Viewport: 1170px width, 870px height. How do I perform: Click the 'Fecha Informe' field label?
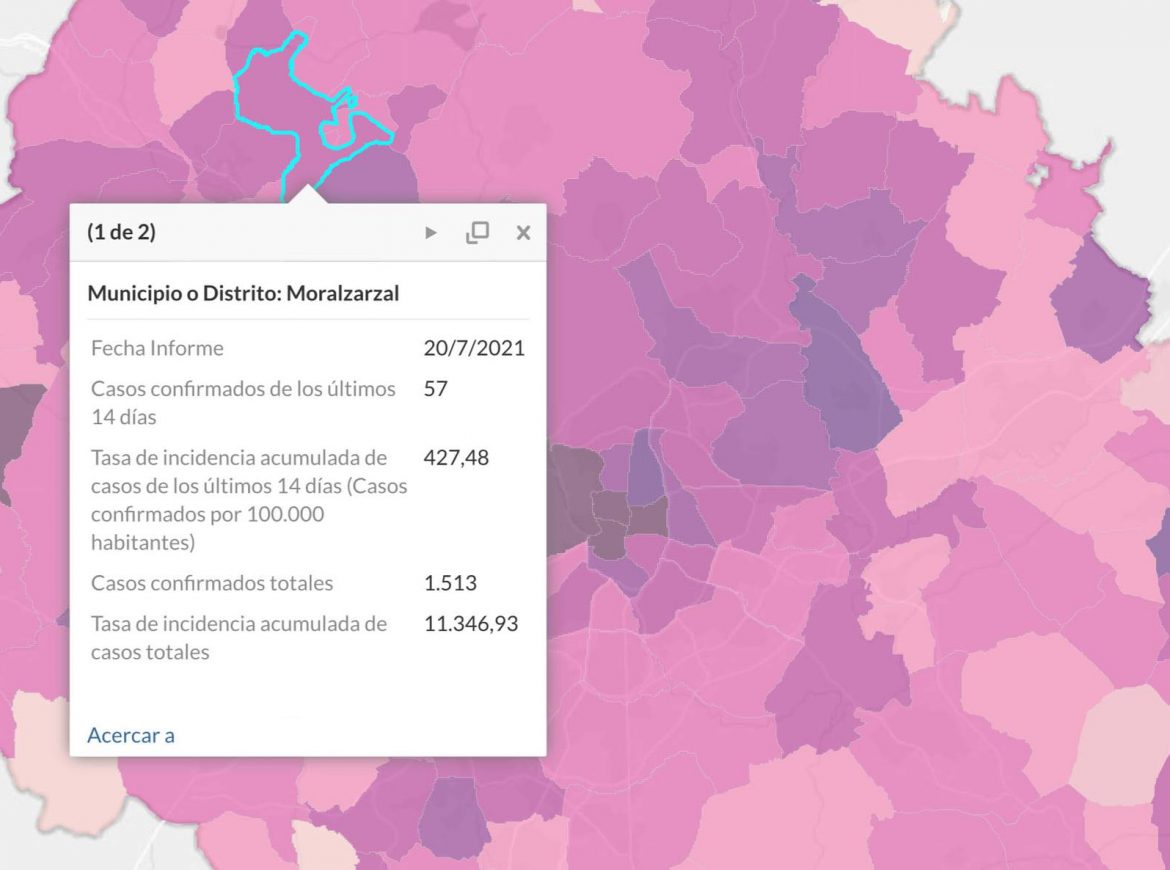click(x=157, y=348)
